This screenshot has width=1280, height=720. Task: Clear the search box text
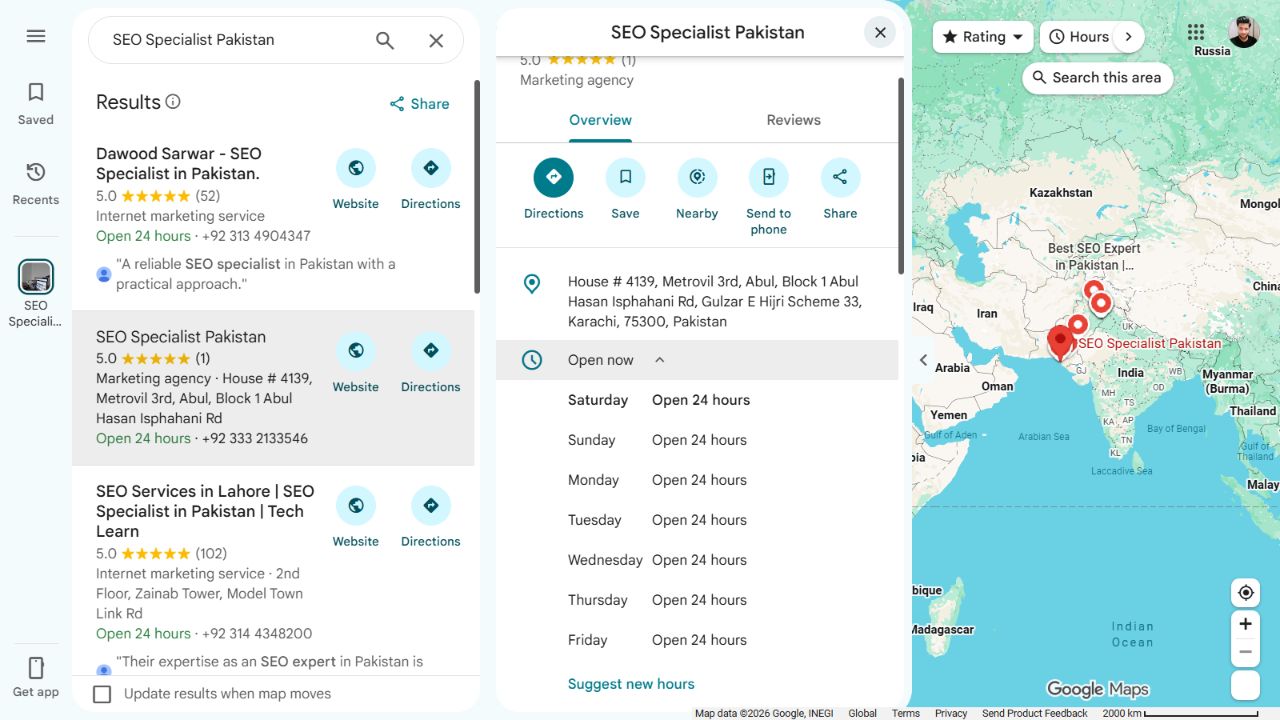(436, 40)
